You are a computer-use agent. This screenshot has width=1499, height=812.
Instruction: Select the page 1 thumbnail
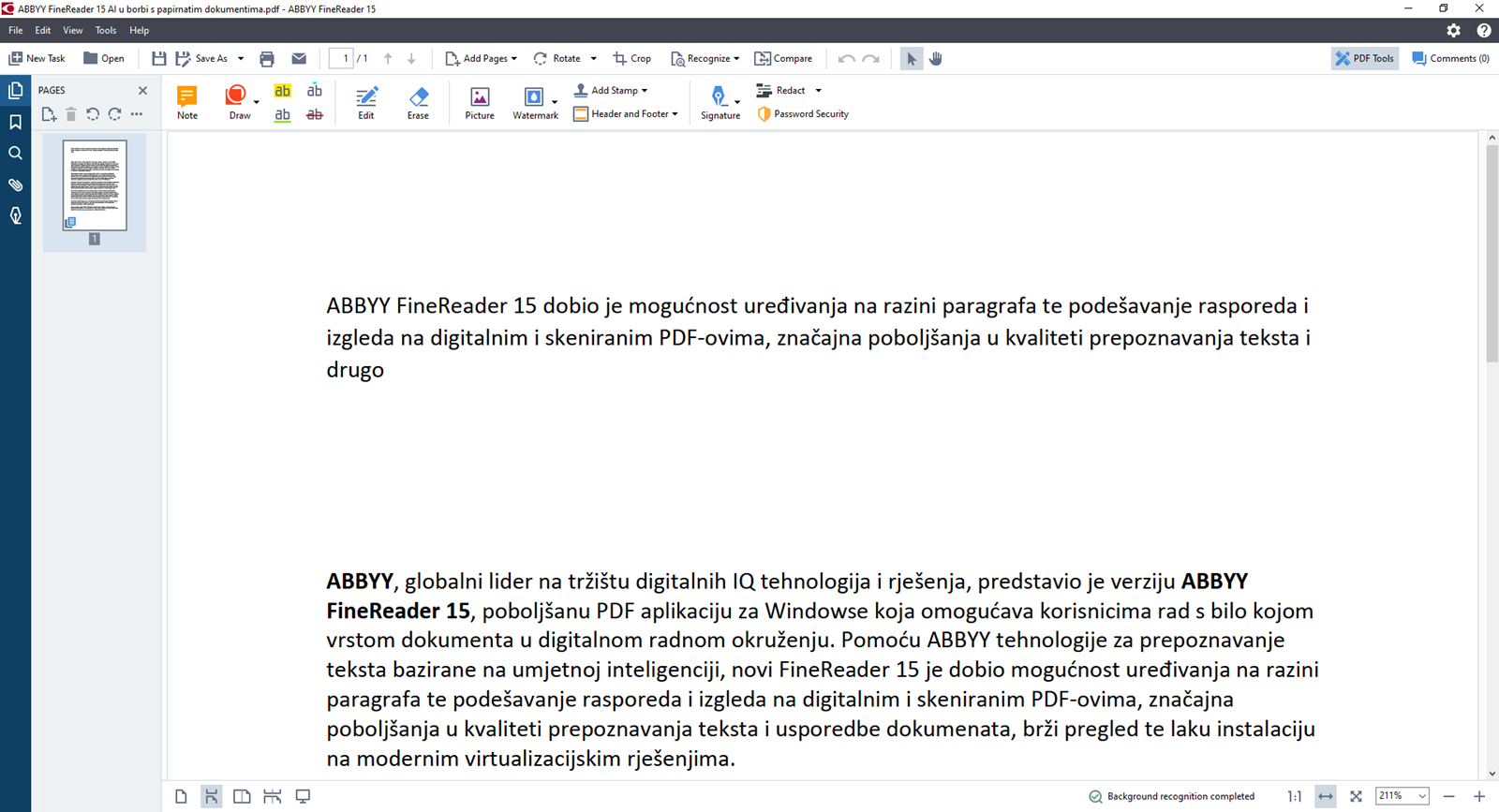pyautogui.click(x=95, y=185)
